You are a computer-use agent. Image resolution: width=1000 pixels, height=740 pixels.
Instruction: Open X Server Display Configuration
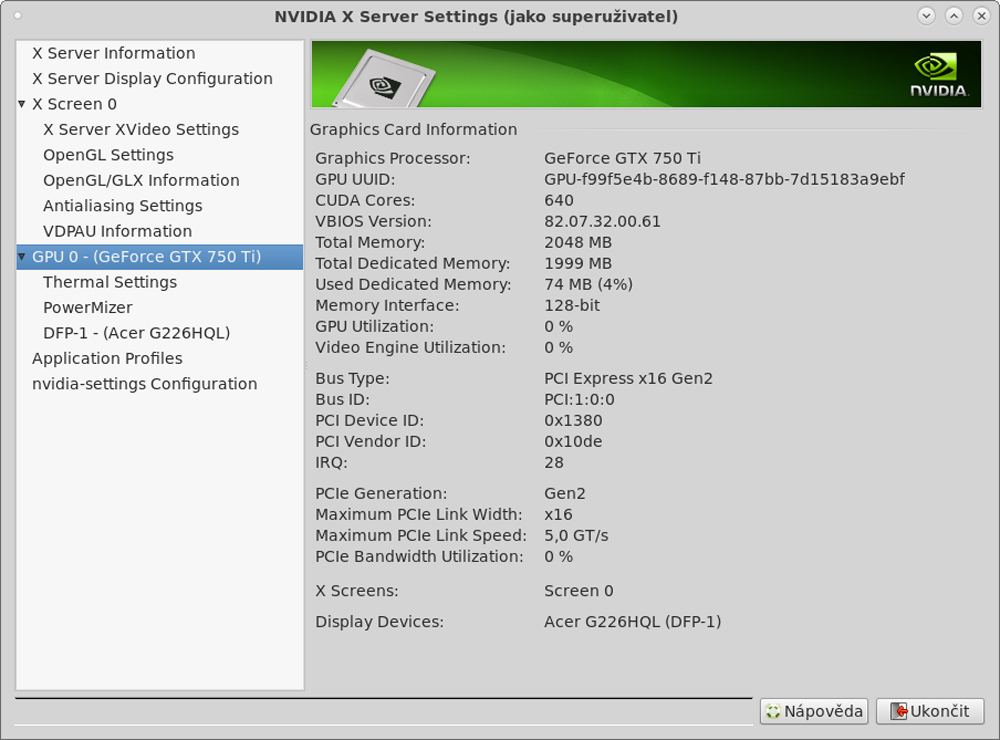tap(152, 78)
